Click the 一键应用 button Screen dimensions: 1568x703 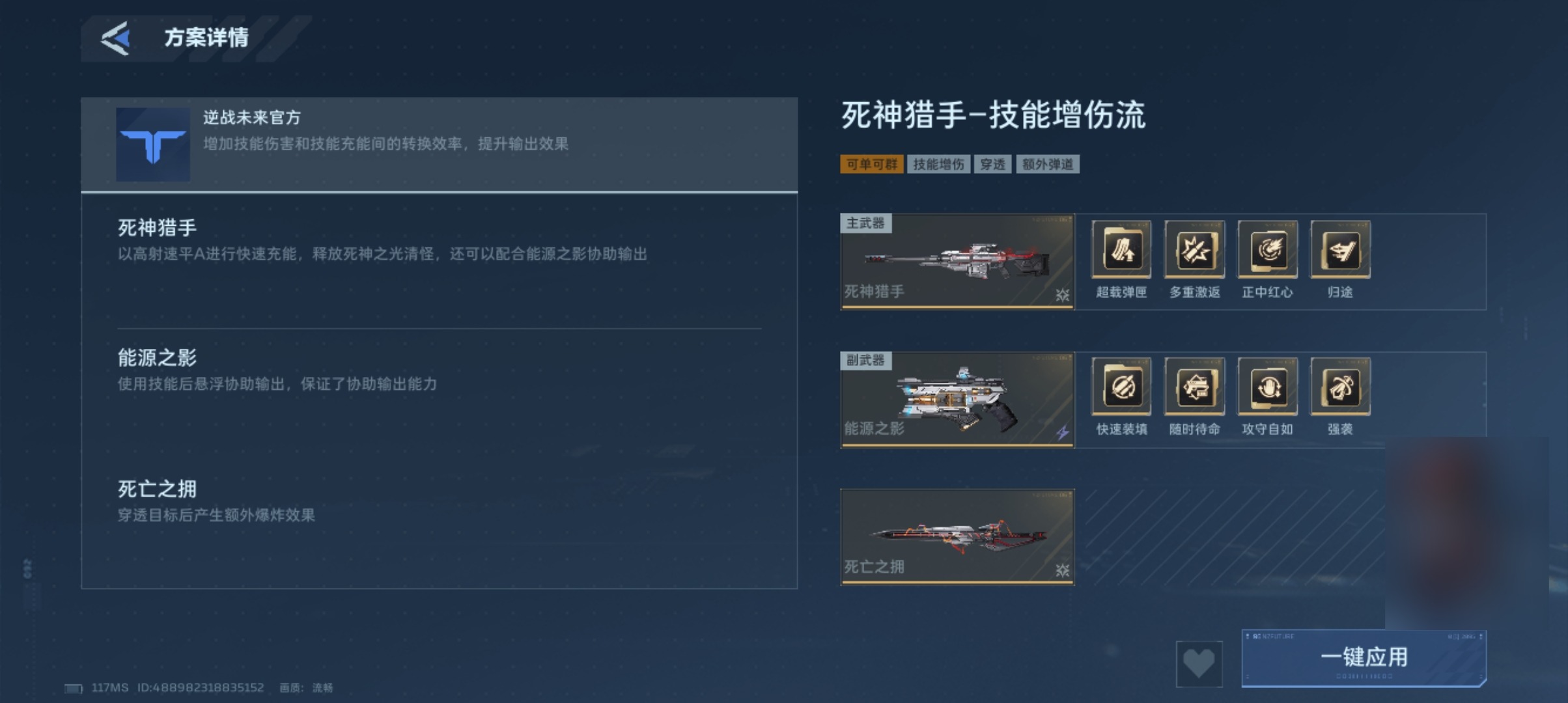point(1364,657)
